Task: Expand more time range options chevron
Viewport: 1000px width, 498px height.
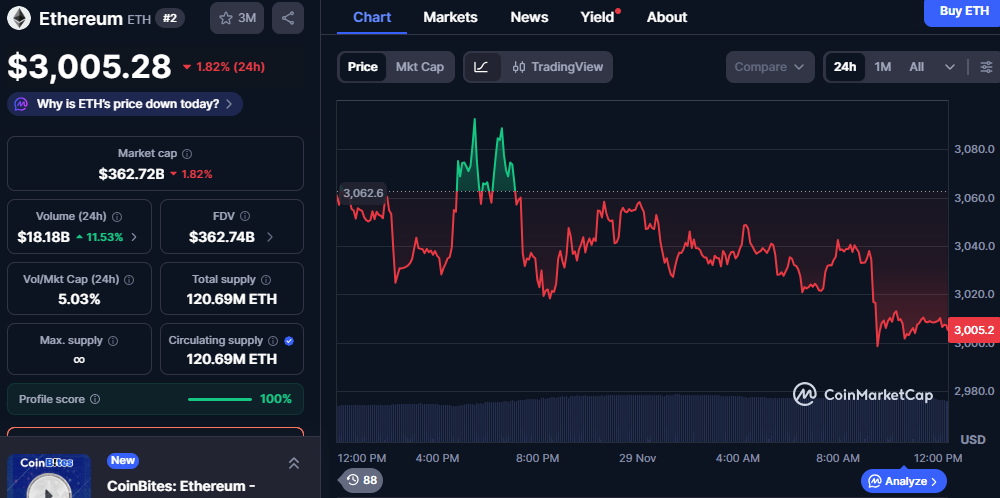Action: 949,67
